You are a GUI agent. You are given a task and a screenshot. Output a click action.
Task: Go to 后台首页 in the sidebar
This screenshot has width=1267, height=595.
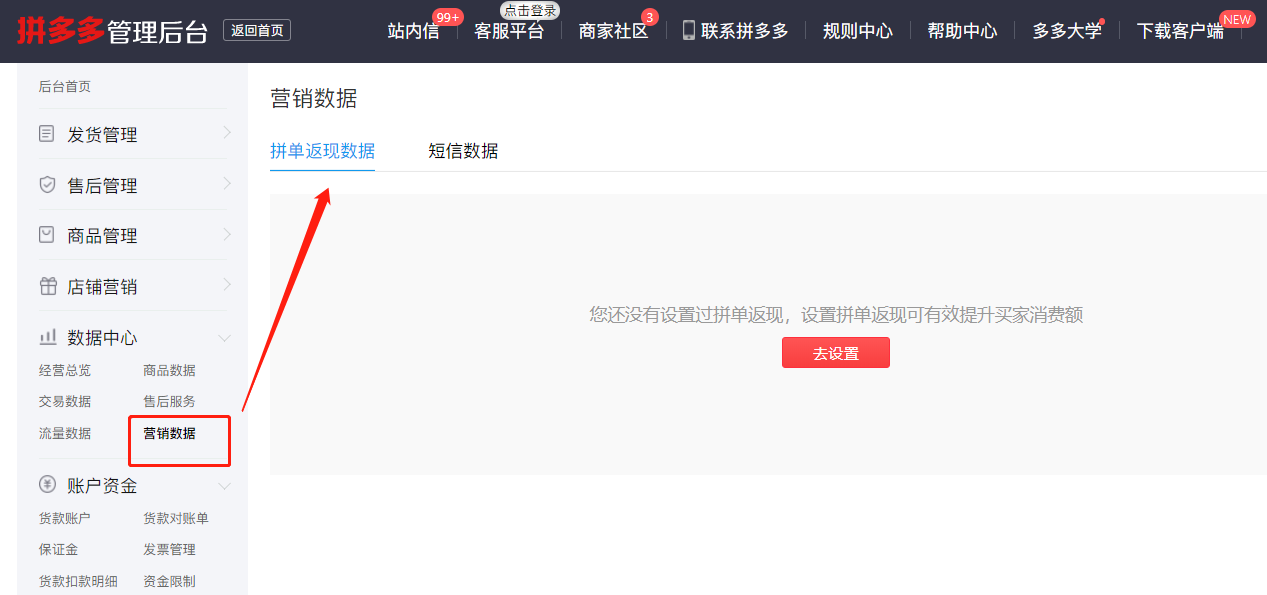click(x=65, y=87)
